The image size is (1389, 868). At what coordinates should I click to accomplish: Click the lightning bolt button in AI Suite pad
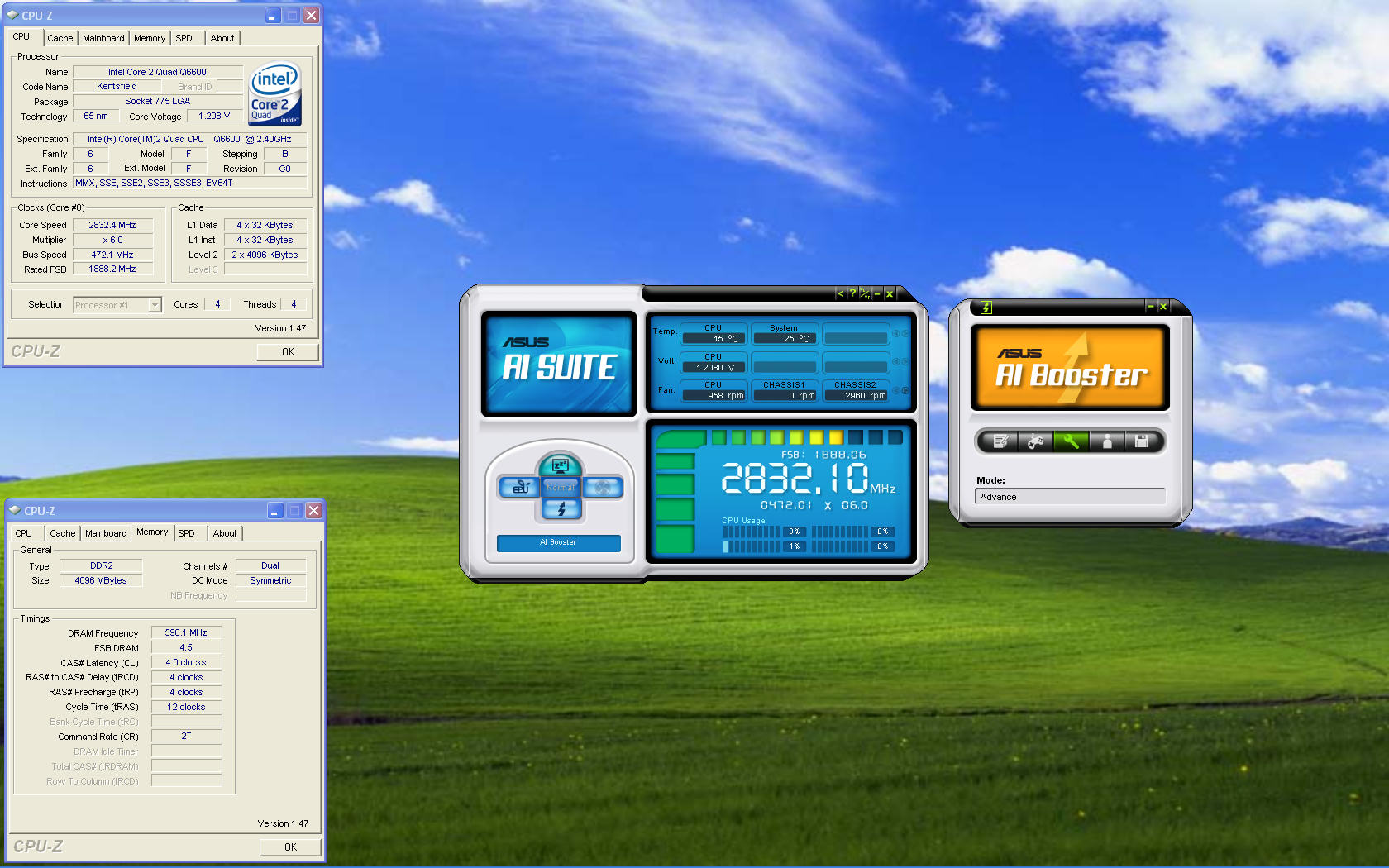pos(561,509)
